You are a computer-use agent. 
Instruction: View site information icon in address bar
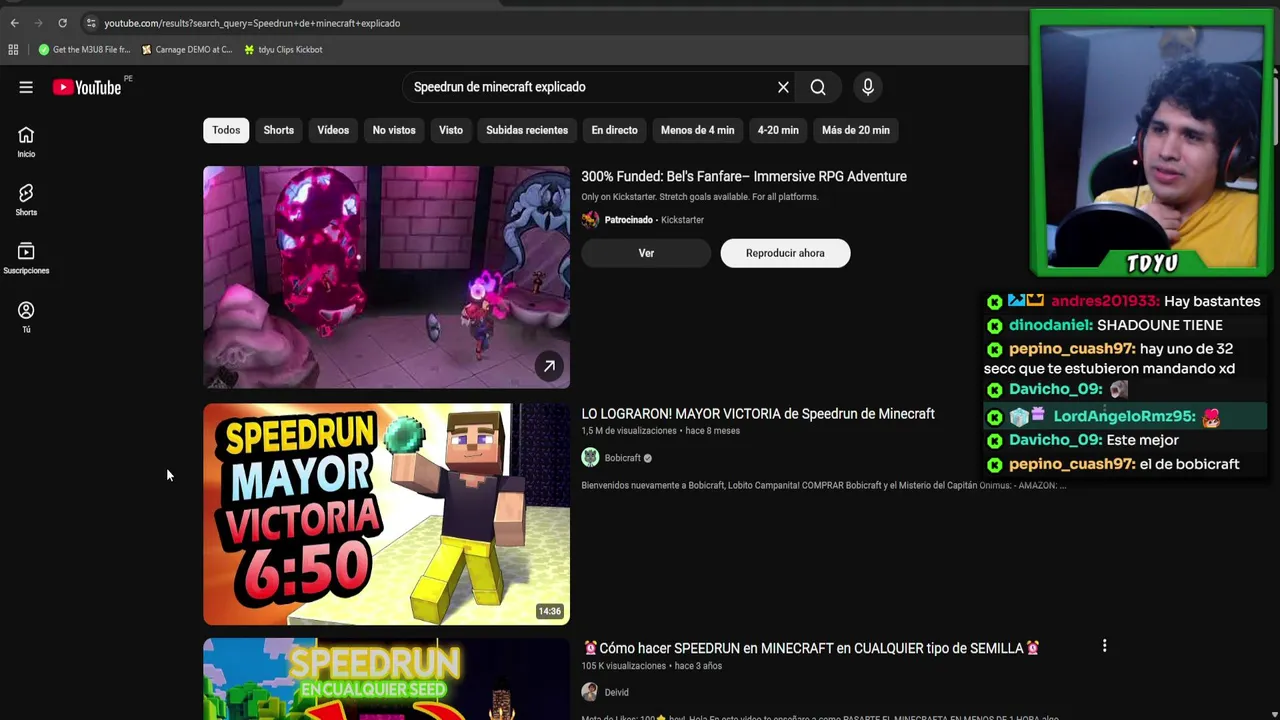pyautogui.click(x=90, y=23)
